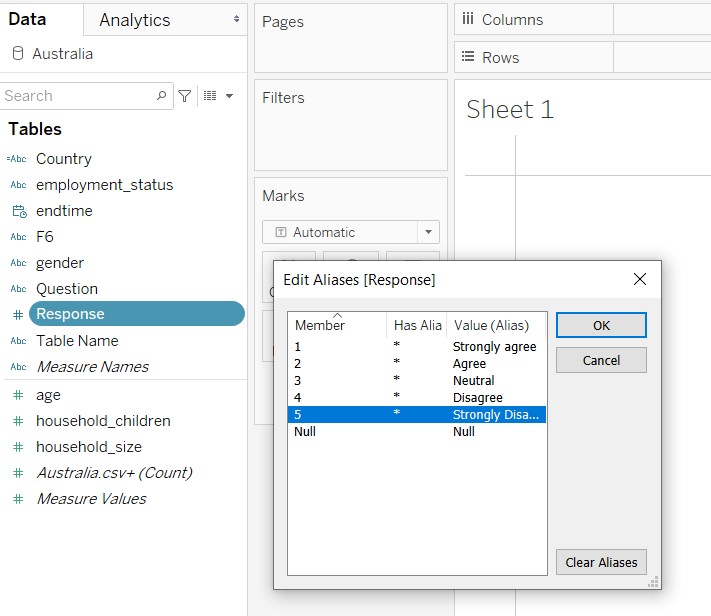
Task: Click the Columns shelf icon
Action: coord(468,19)
